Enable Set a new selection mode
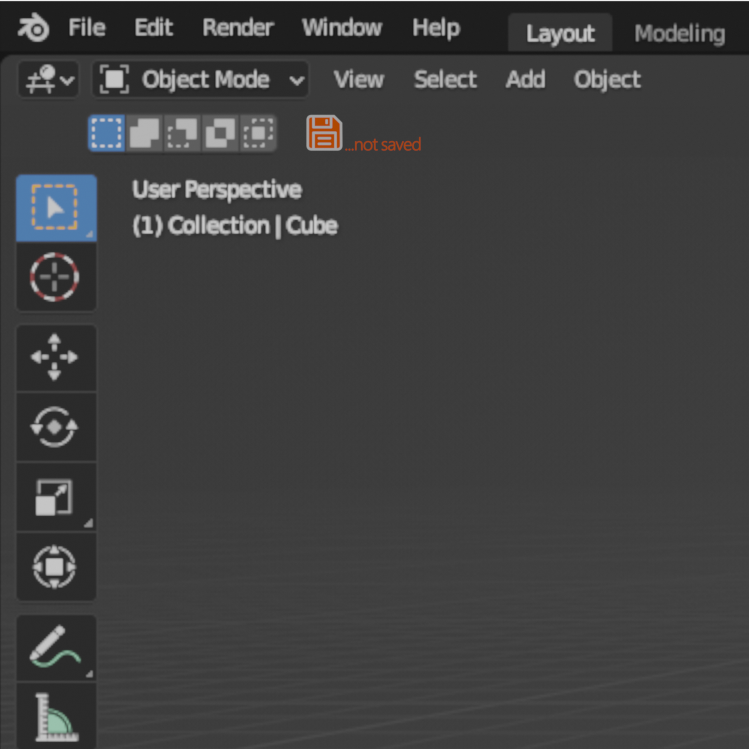This screenshot has height=749, width=749. [x=107, y=133]
